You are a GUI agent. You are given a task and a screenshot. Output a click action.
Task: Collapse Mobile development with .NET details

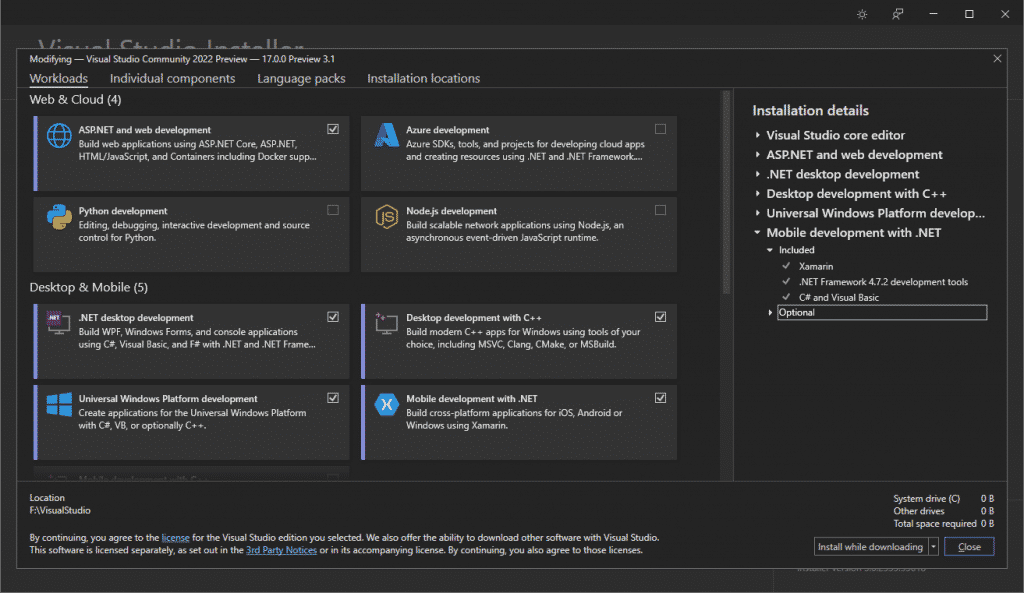pyautogui.click(x=758, y=232)
